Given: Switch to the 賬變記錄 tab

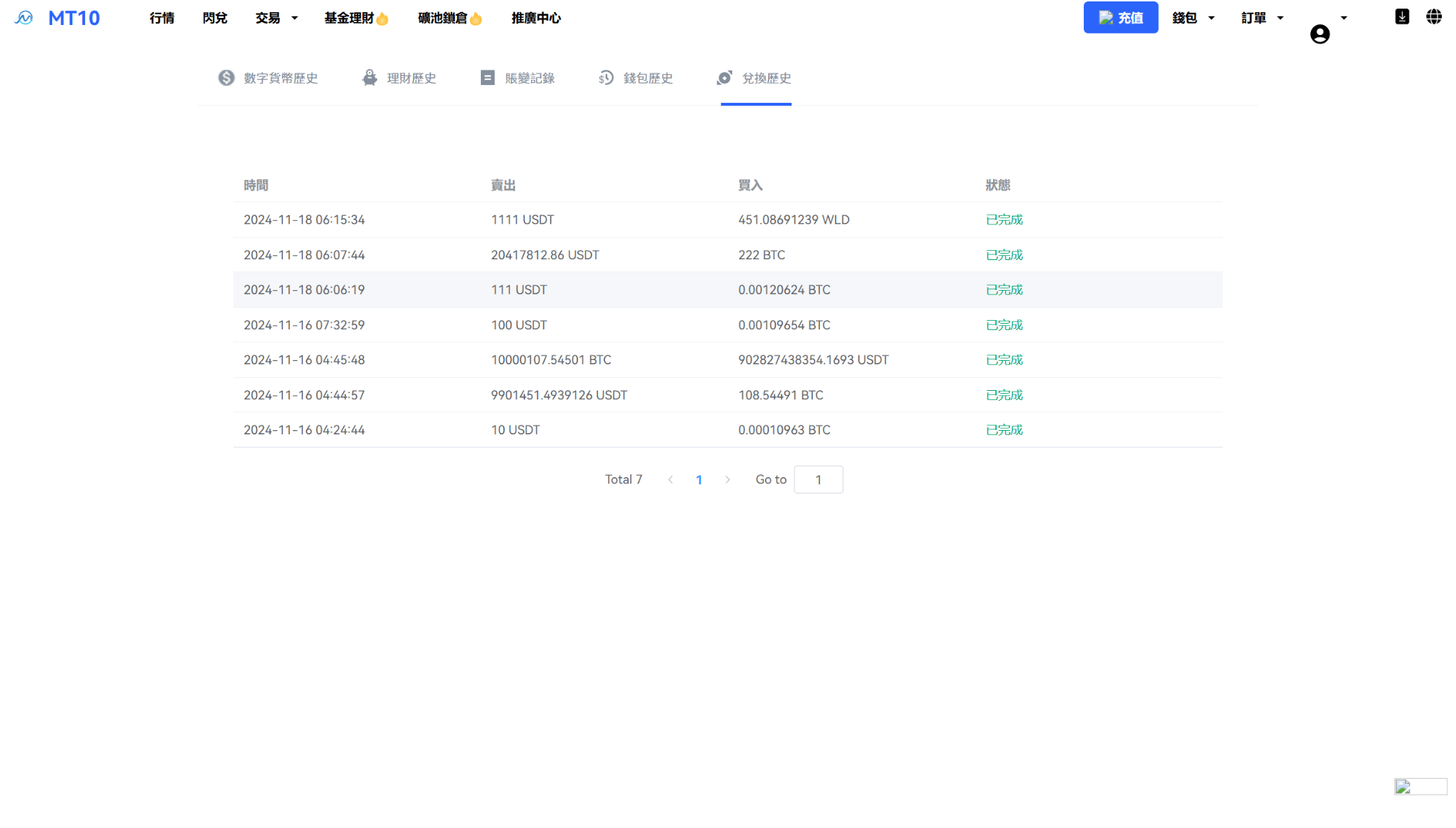Looking at the screenshot, I should (x=517, y=78).
